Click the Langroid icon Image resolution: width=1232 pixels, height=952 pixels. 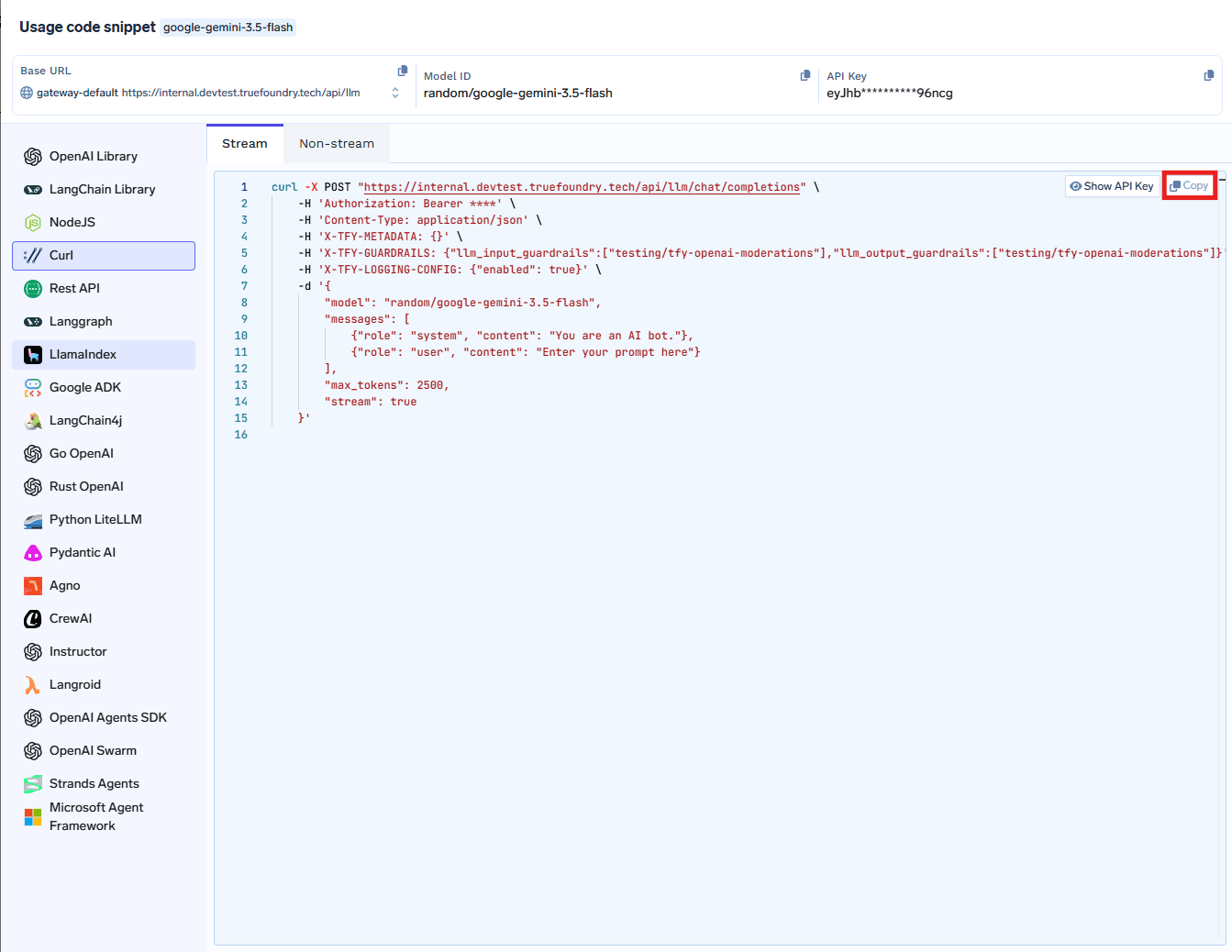(32, 685)
